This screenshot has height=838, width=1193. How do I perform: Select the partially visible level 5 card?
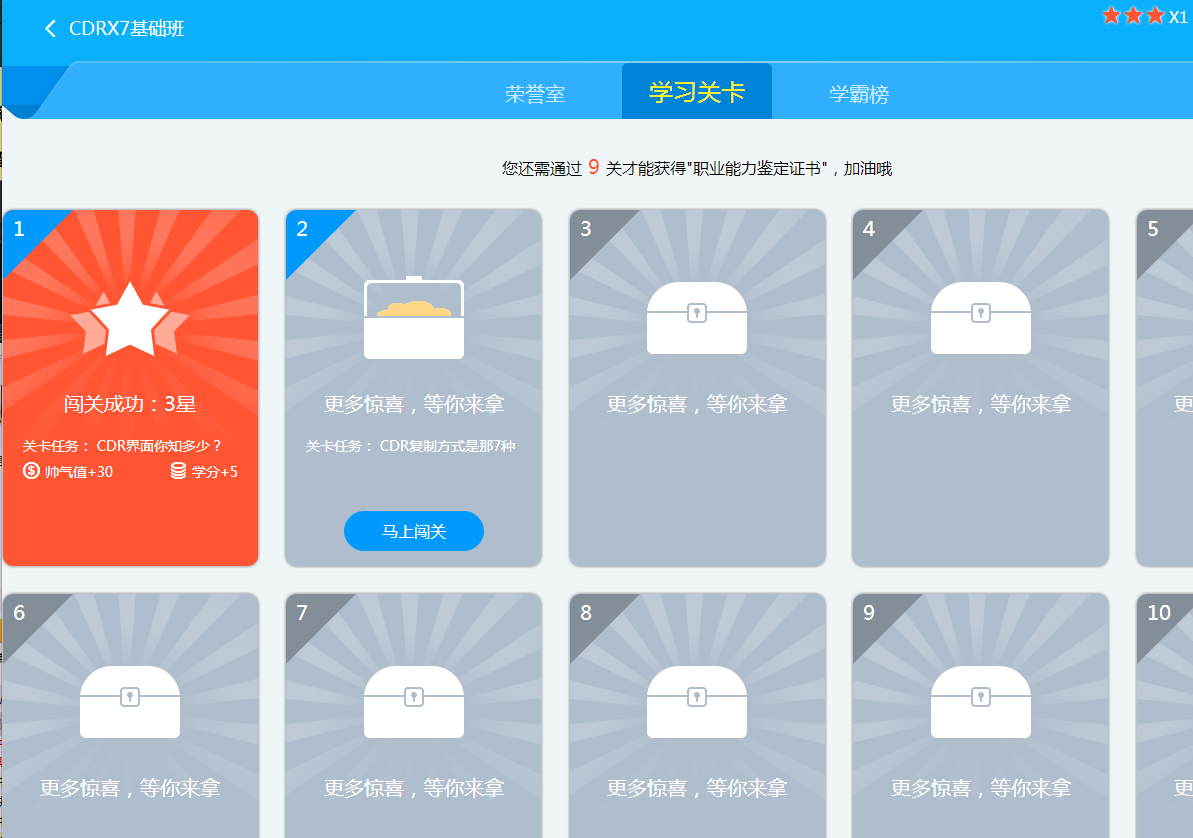pyautogui.click(x=1165, y=388)
